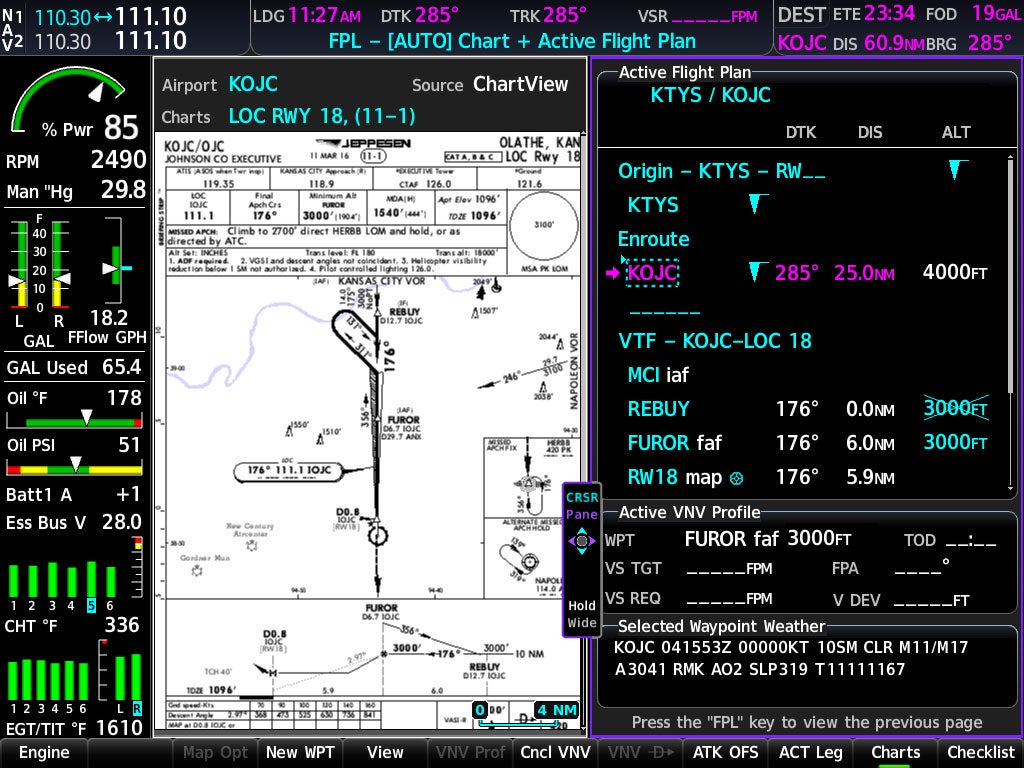Click the CRSR Pane joystick icon
This screenshot has width=1024, height=768.
point(581,542)
